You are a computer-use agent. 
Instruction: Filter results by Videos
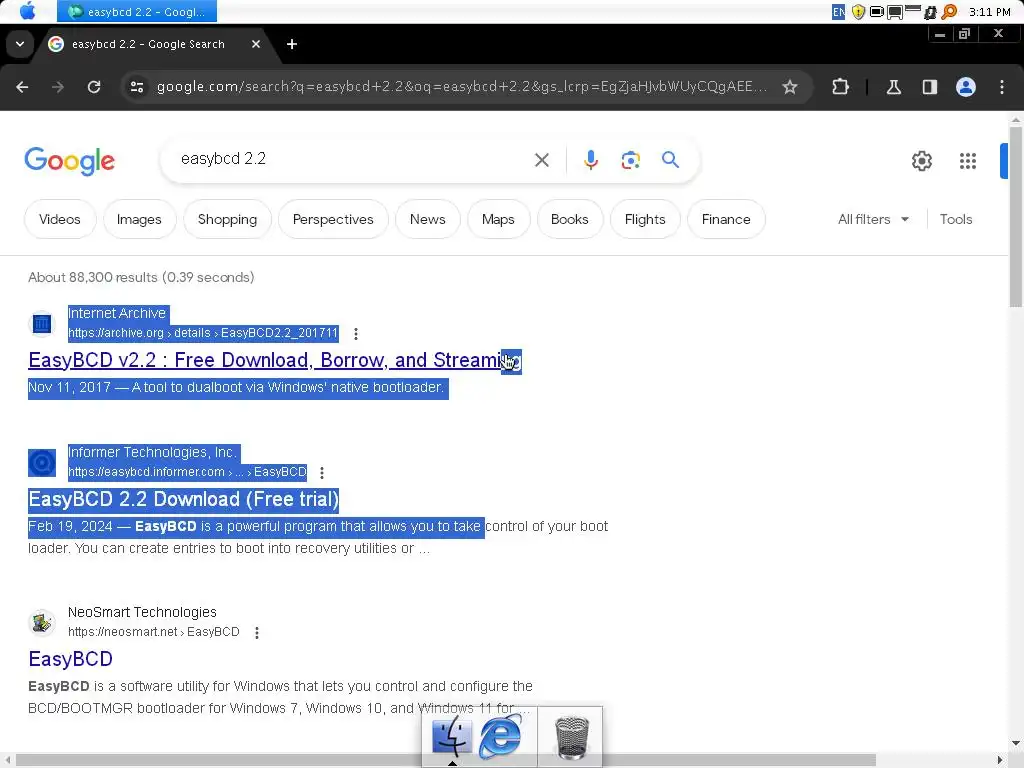coord(59,219)
